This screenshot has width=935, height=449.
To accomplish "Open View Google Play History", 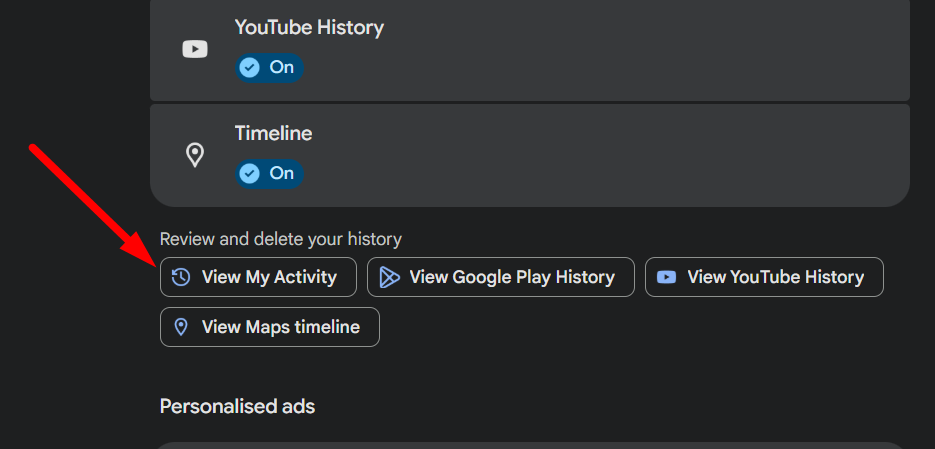I will click(501, 277).
